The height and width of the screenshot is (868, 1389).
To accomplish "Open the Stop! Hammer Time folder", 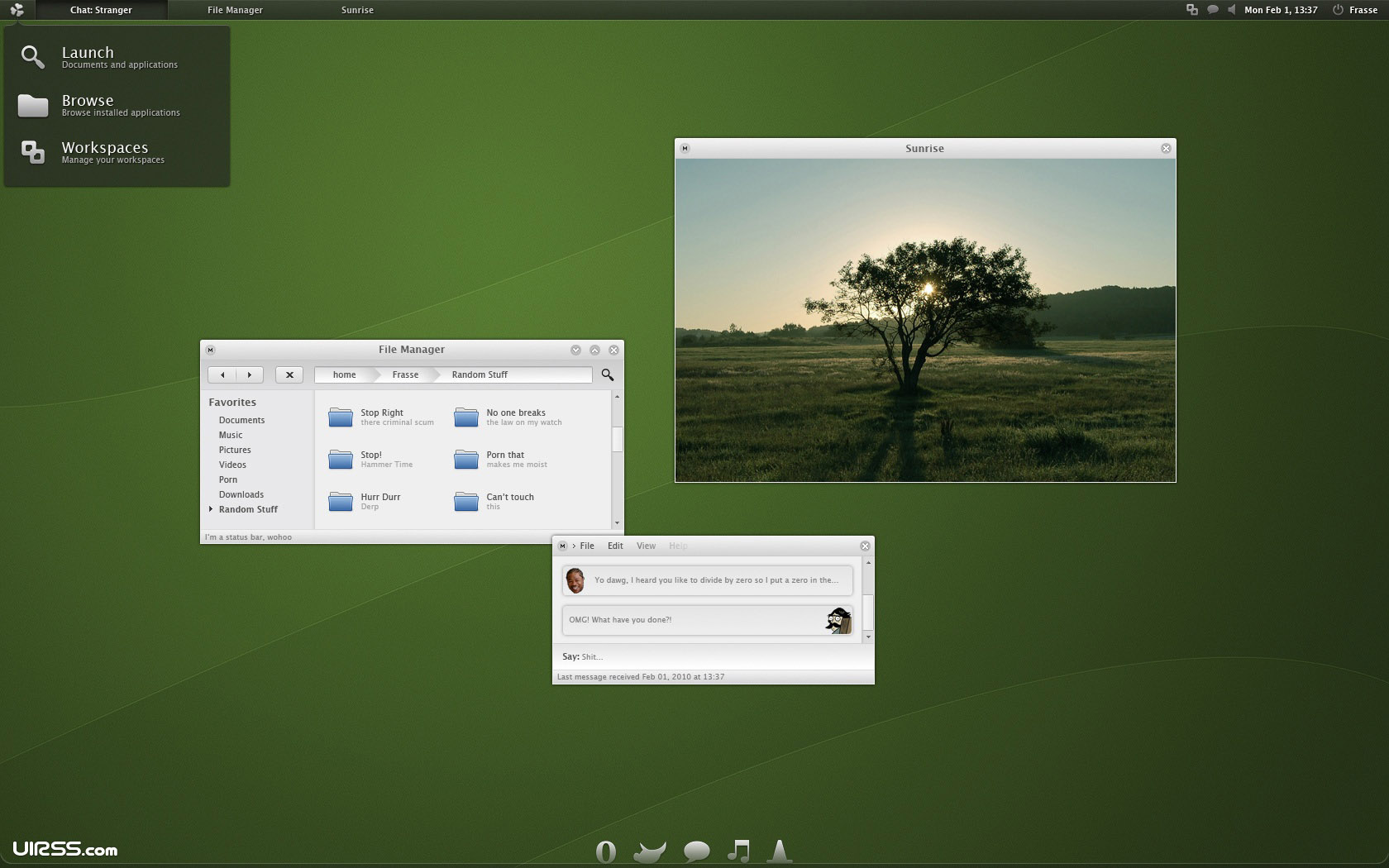I will click(x=370, y=459).
